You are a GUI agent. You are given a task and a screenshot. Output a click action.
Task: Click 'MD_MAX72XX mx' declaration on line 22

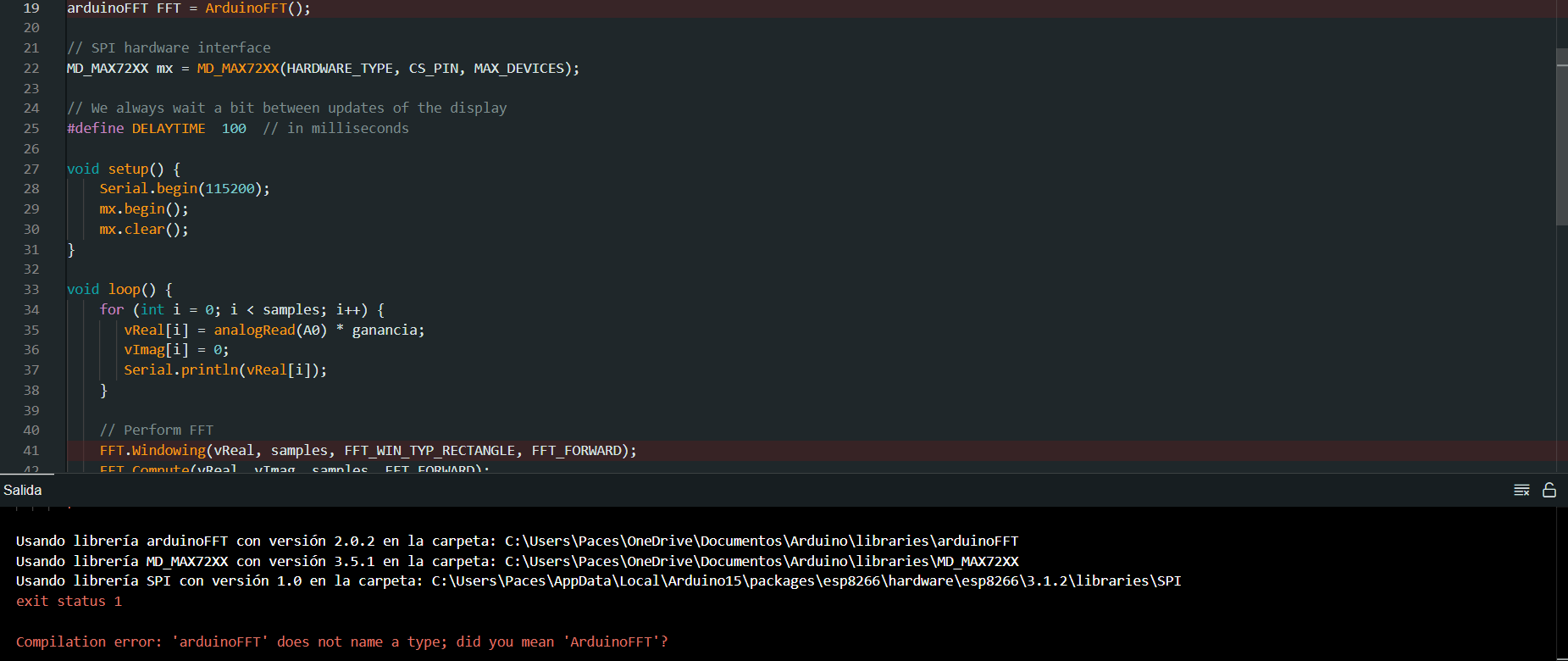(x=119, y=68)
